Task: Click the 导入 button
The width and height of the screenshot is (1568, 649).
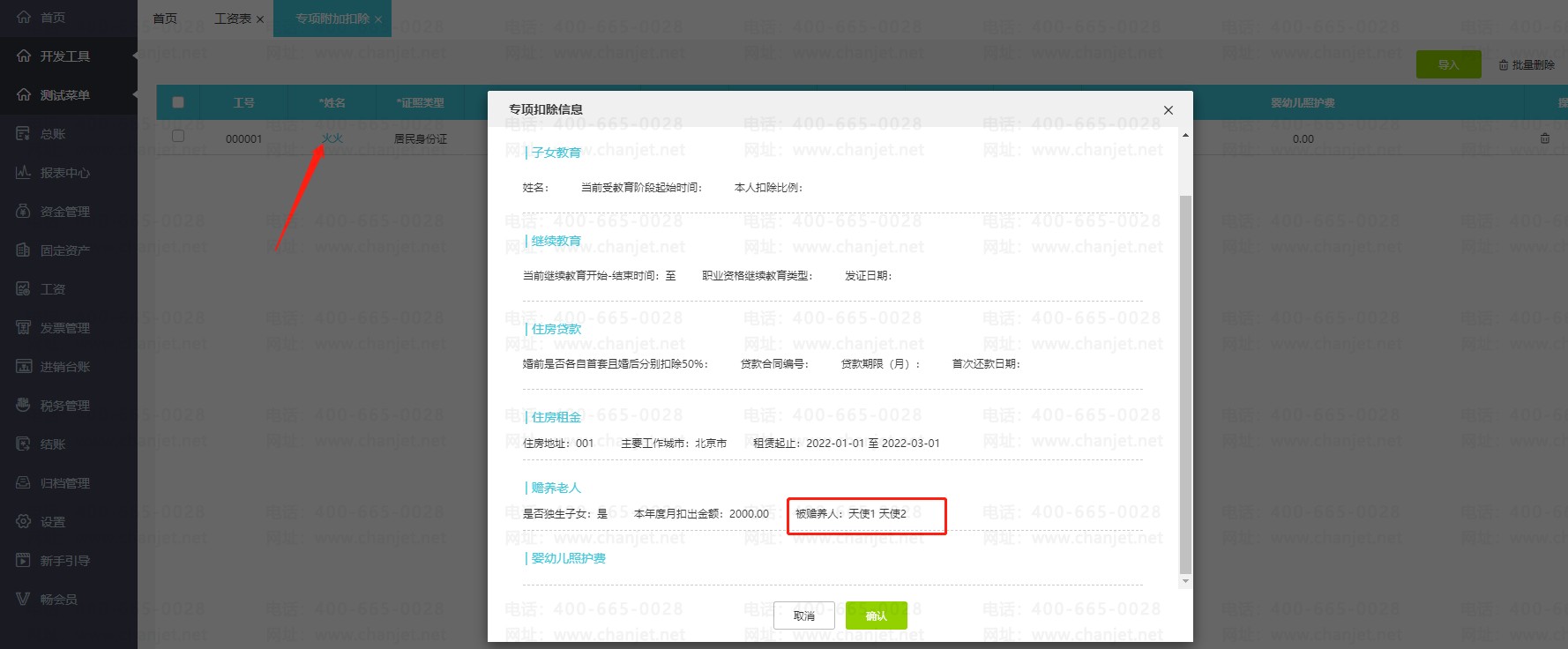Action: 1449,64
